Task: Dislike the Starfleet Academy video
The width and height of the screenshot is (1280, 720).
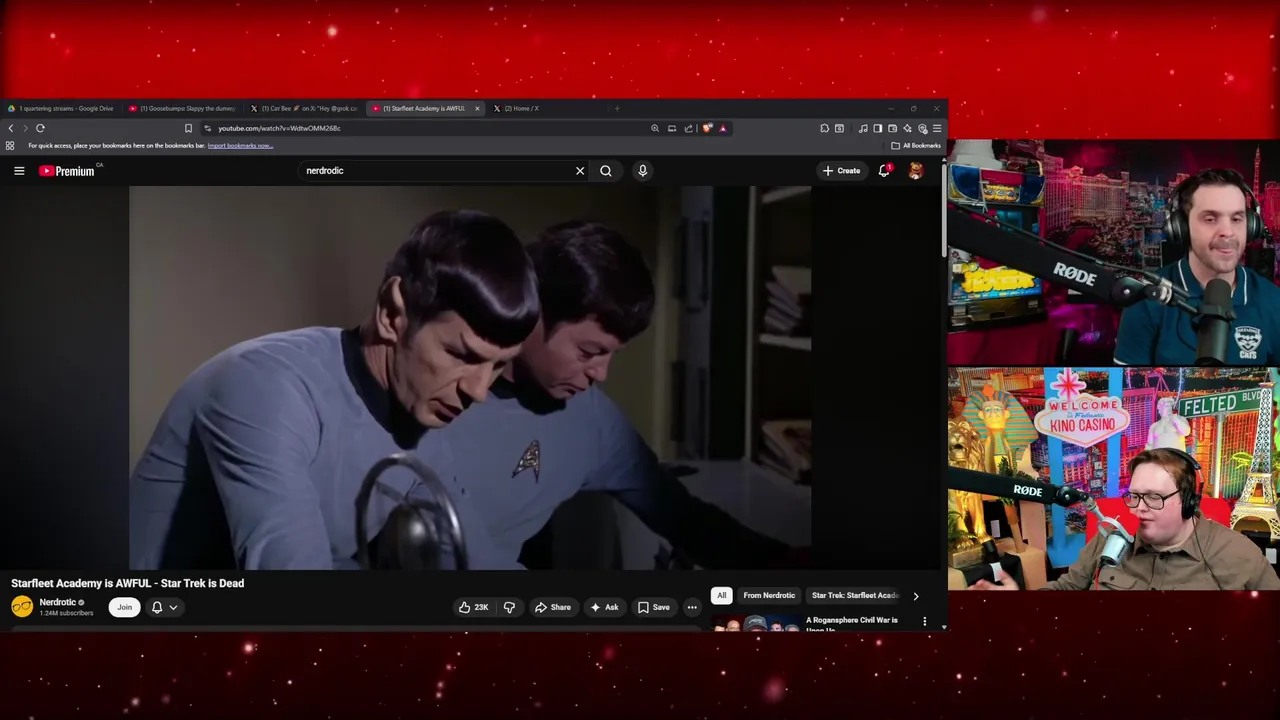Action: 509,607
